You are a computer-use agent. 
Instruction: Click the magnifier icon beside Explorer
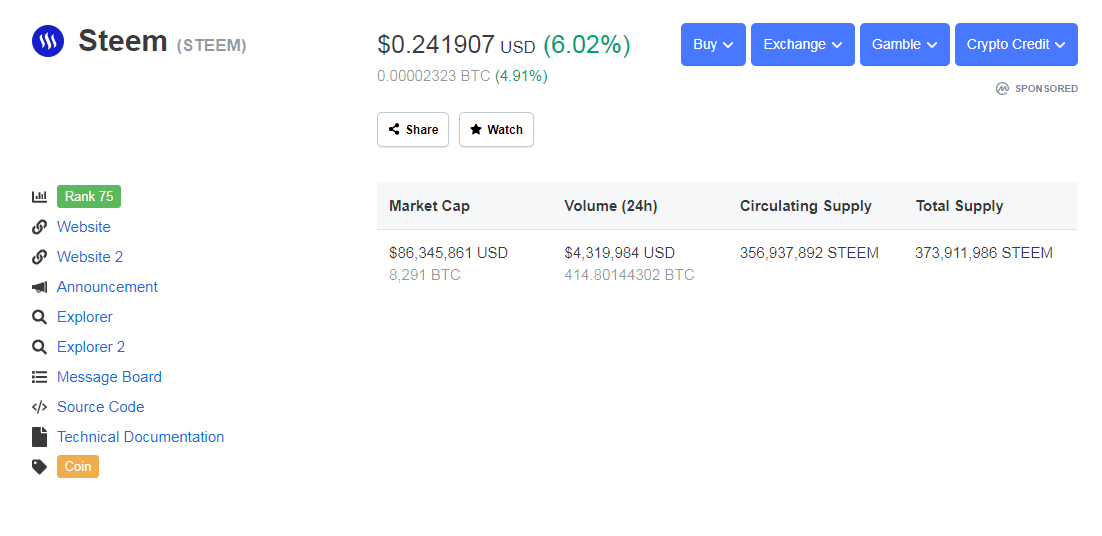39,317
